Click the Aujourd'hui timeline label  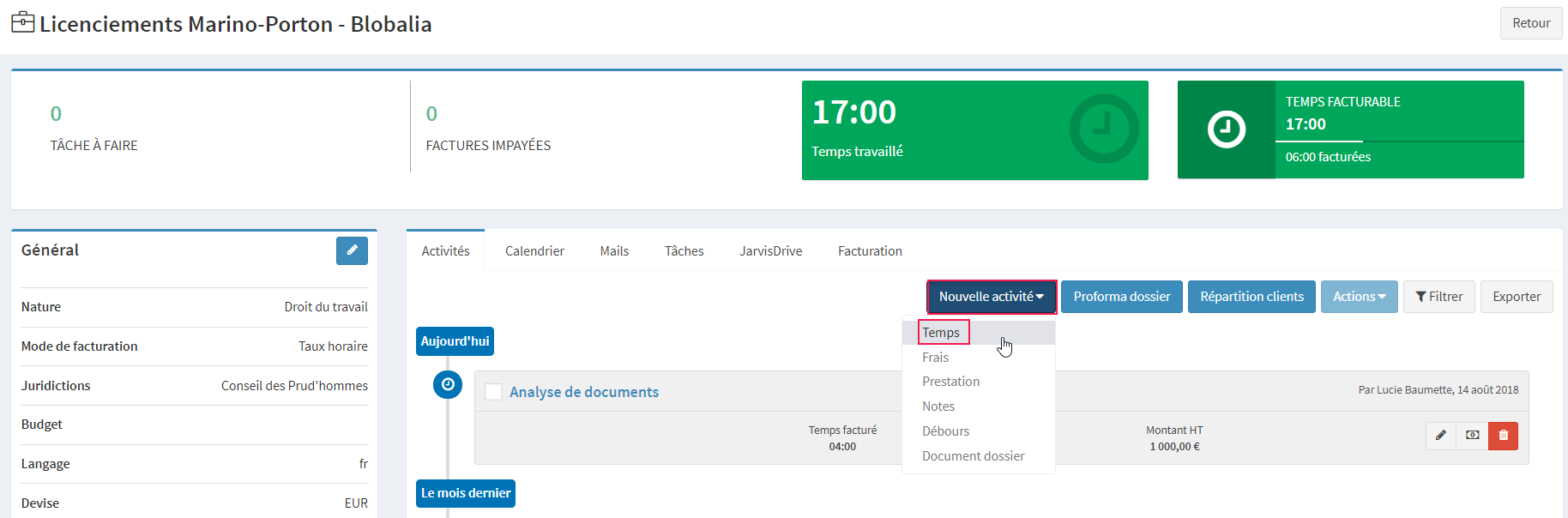[x=455, y=341]
